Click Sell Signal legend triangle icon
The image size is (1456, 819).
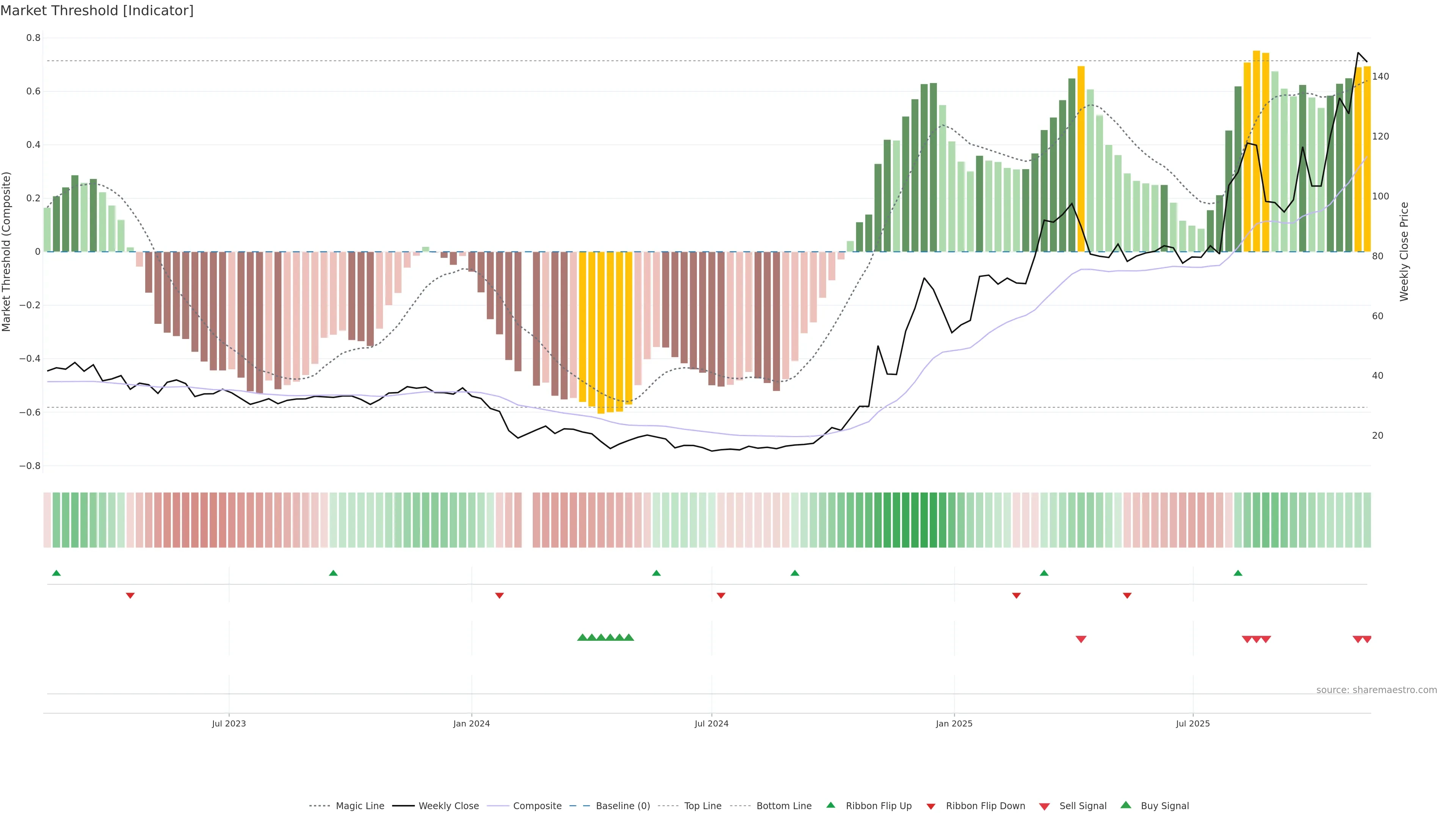(1045, 806)
